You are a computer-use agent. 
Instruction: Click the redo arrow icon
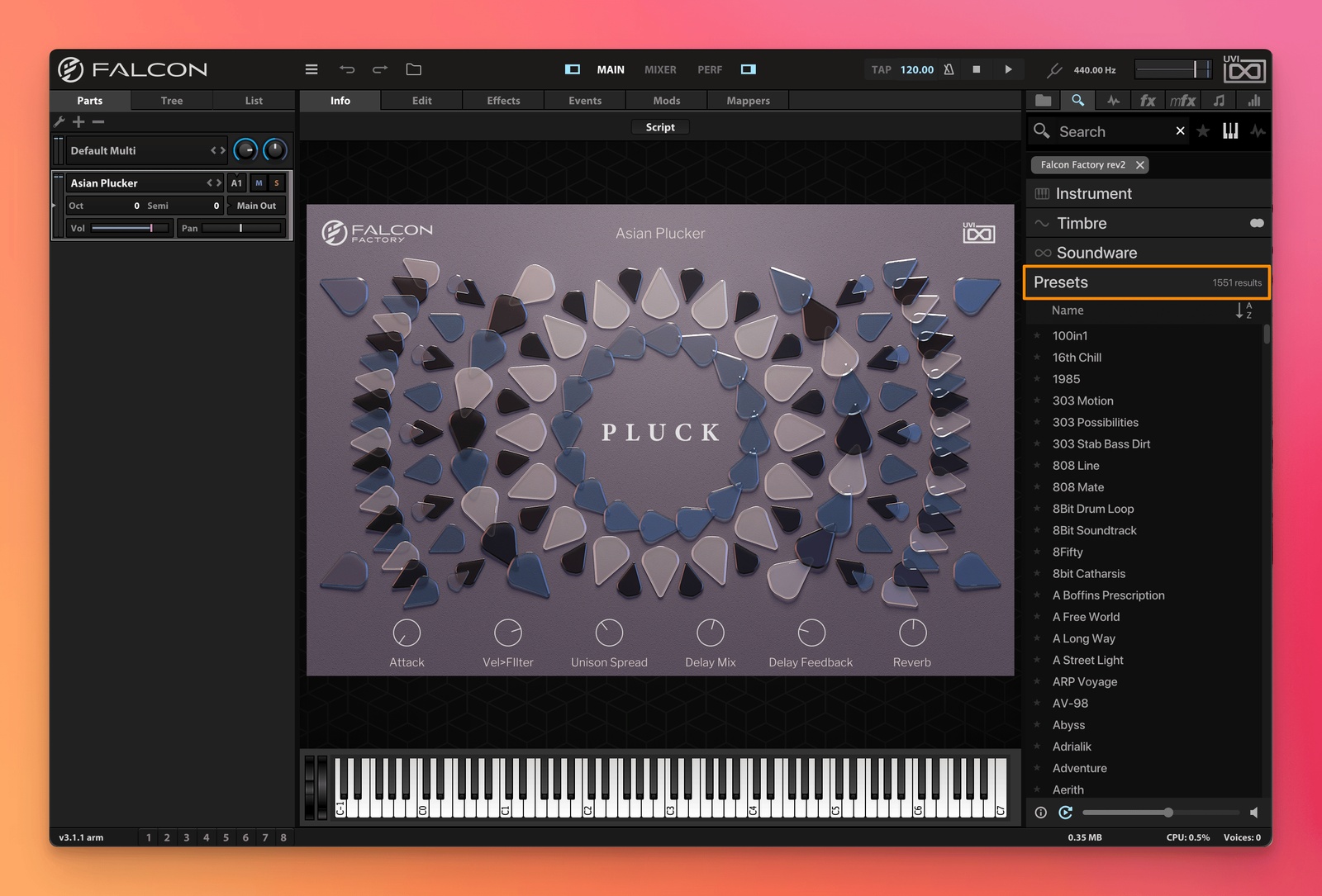[x=380, y=69]
